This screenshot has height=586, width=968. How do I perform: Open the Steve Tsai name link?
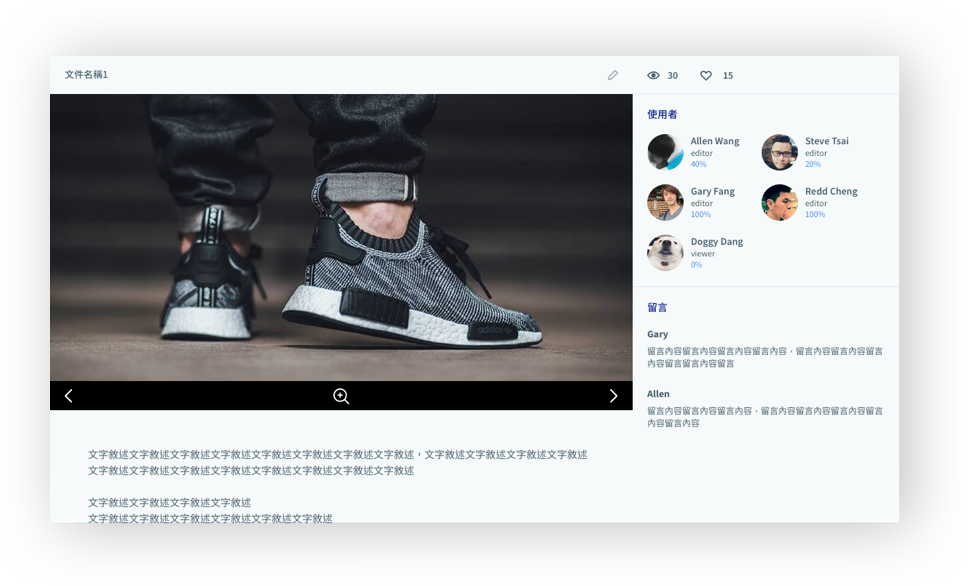[826, 141]
